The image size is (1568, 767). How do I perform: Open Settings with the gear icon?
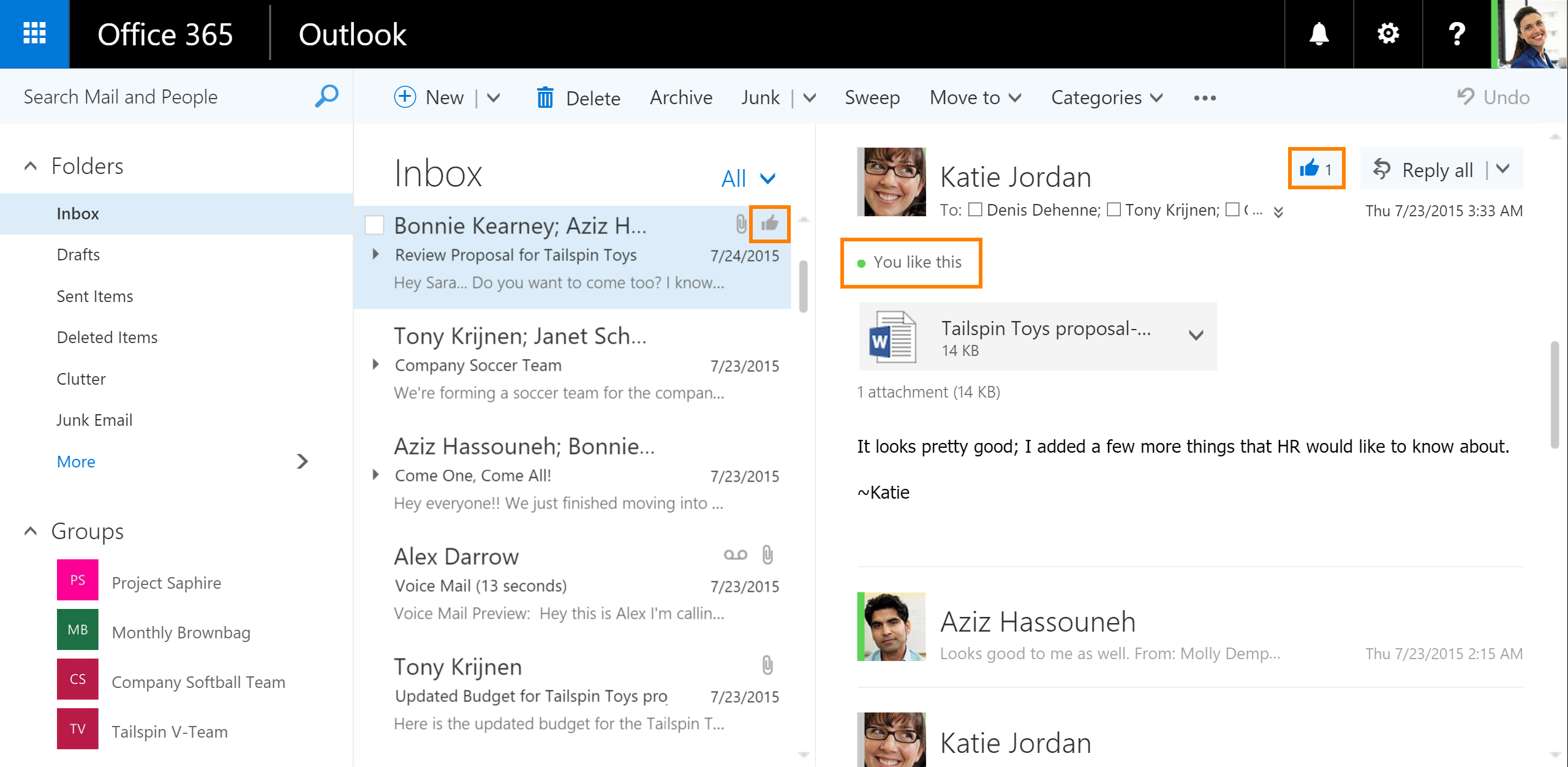[x=1387, y=34]
